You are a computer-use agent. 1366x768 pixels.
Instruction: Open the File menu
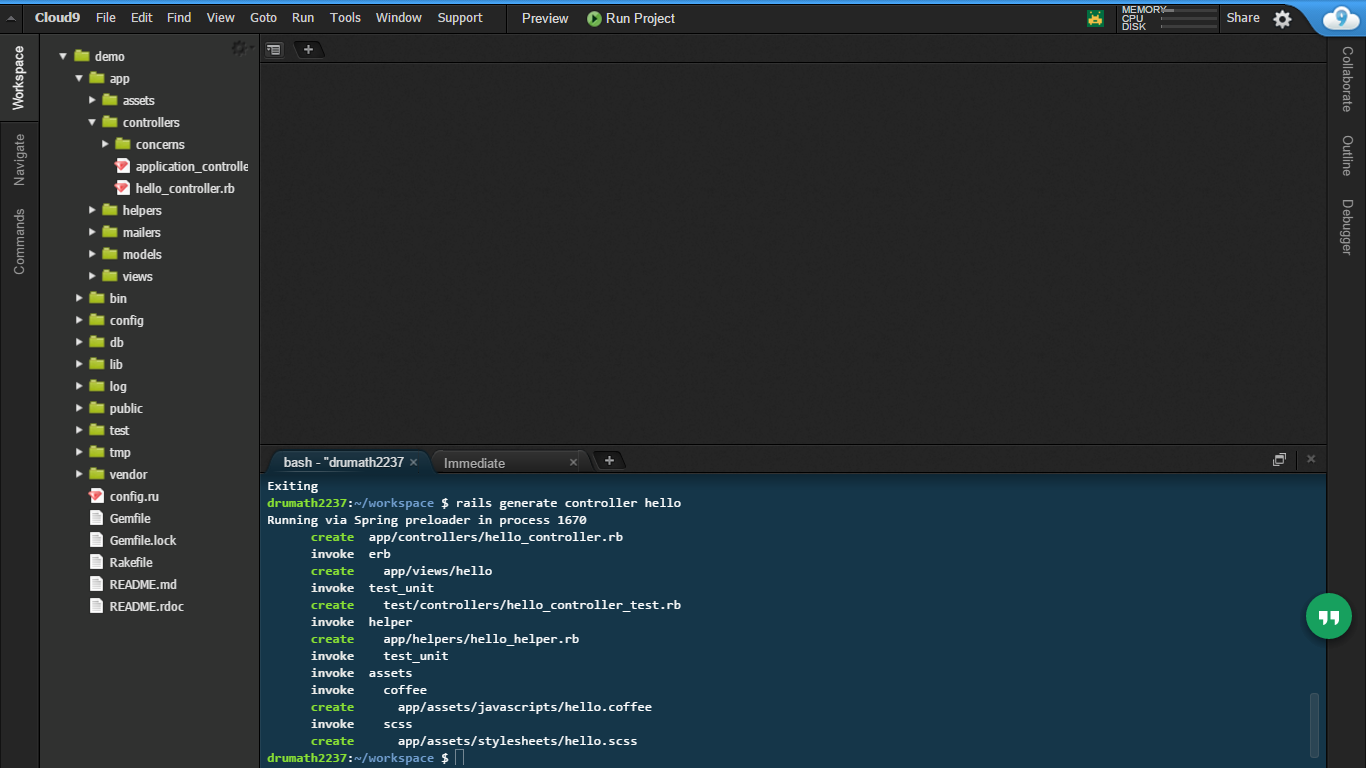105,18
